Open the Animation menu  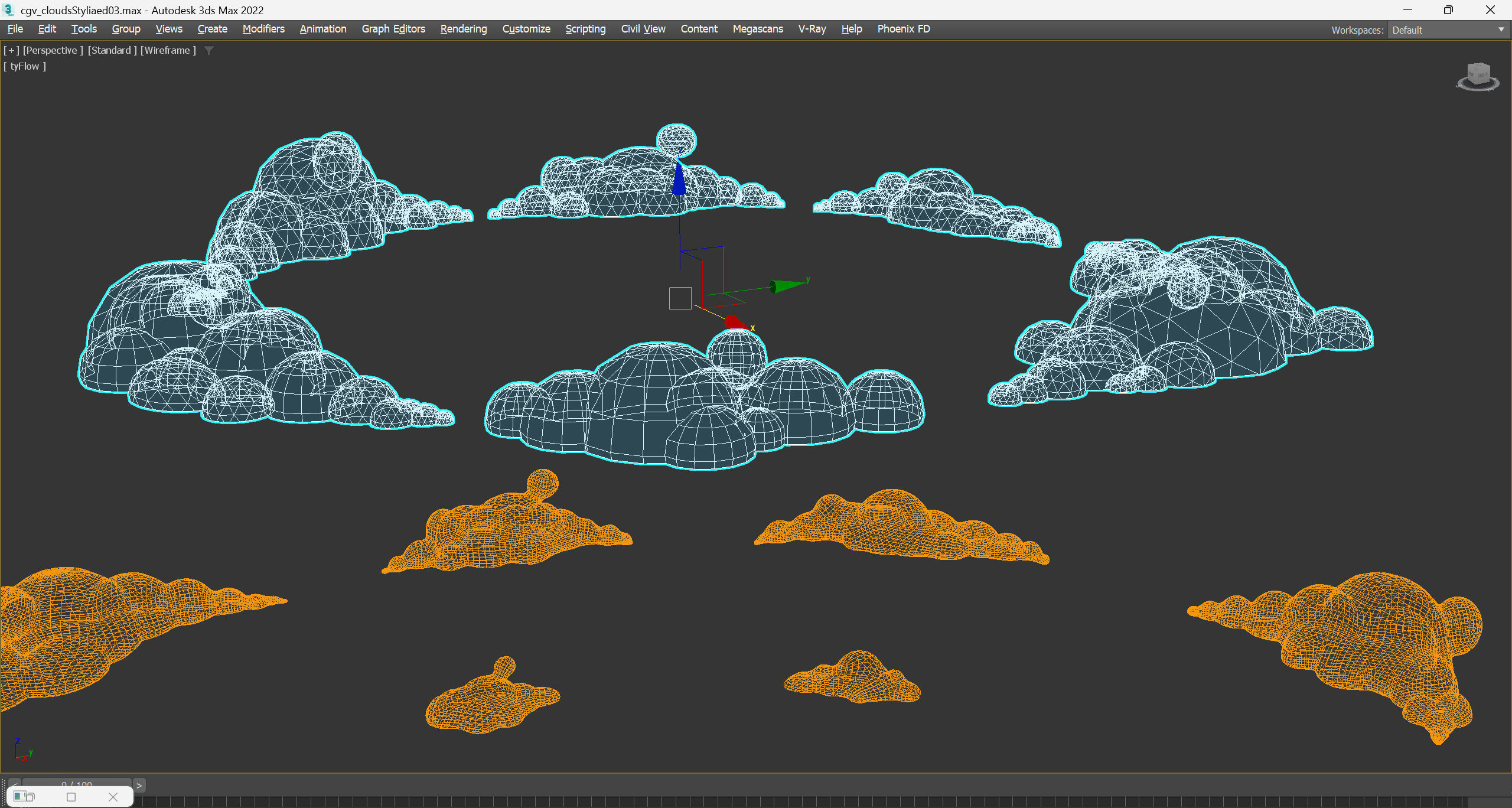[323, 29]
